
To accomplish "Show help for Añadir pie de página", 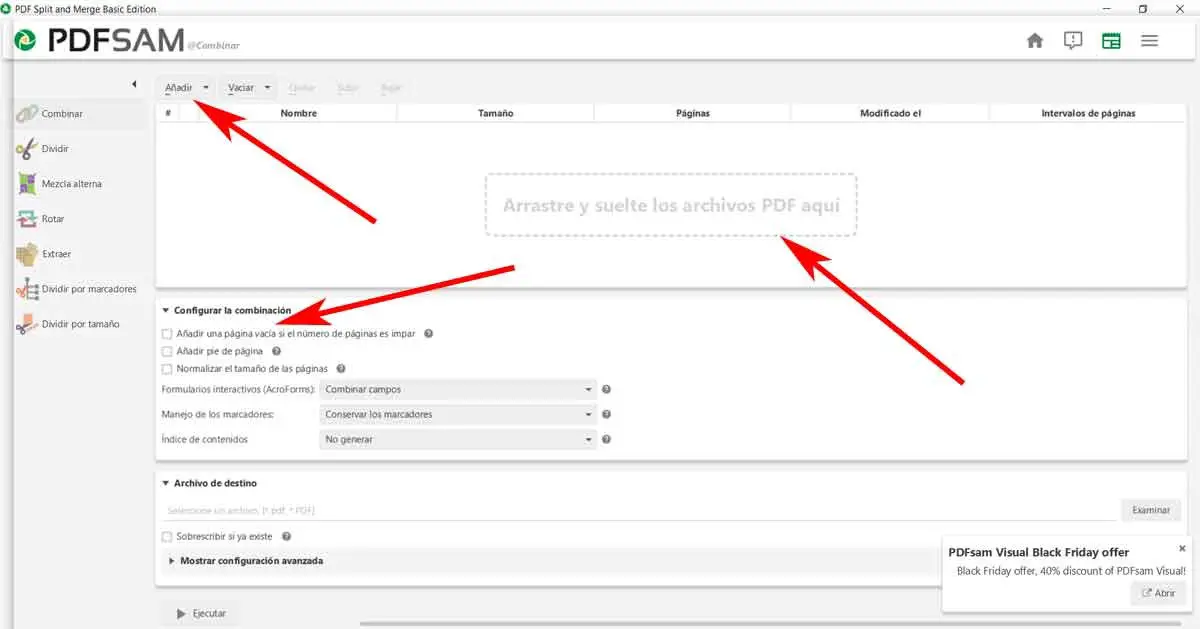I will (x=276, y=351).
